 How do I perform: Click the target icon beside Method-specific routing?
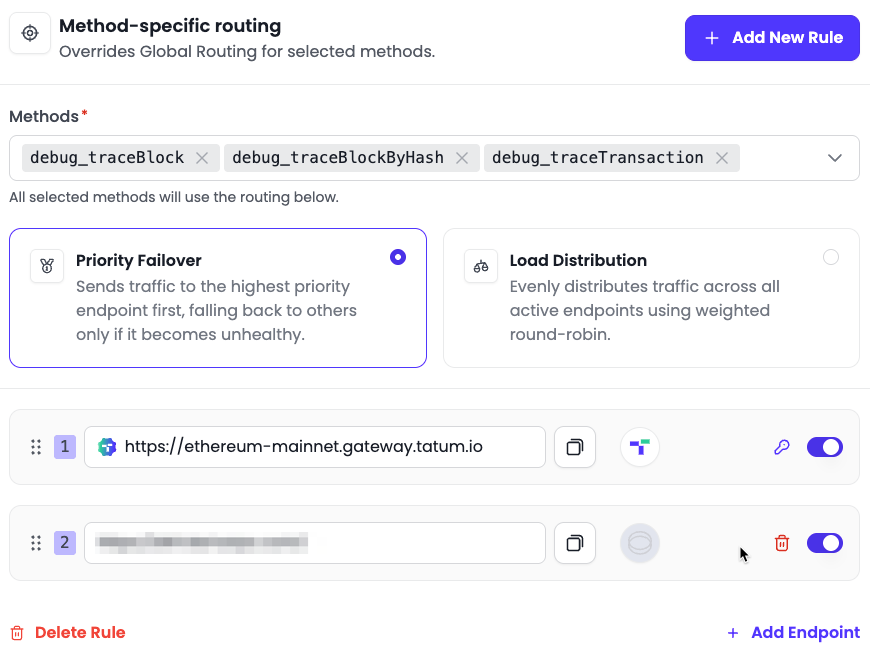tap(30, 33)
